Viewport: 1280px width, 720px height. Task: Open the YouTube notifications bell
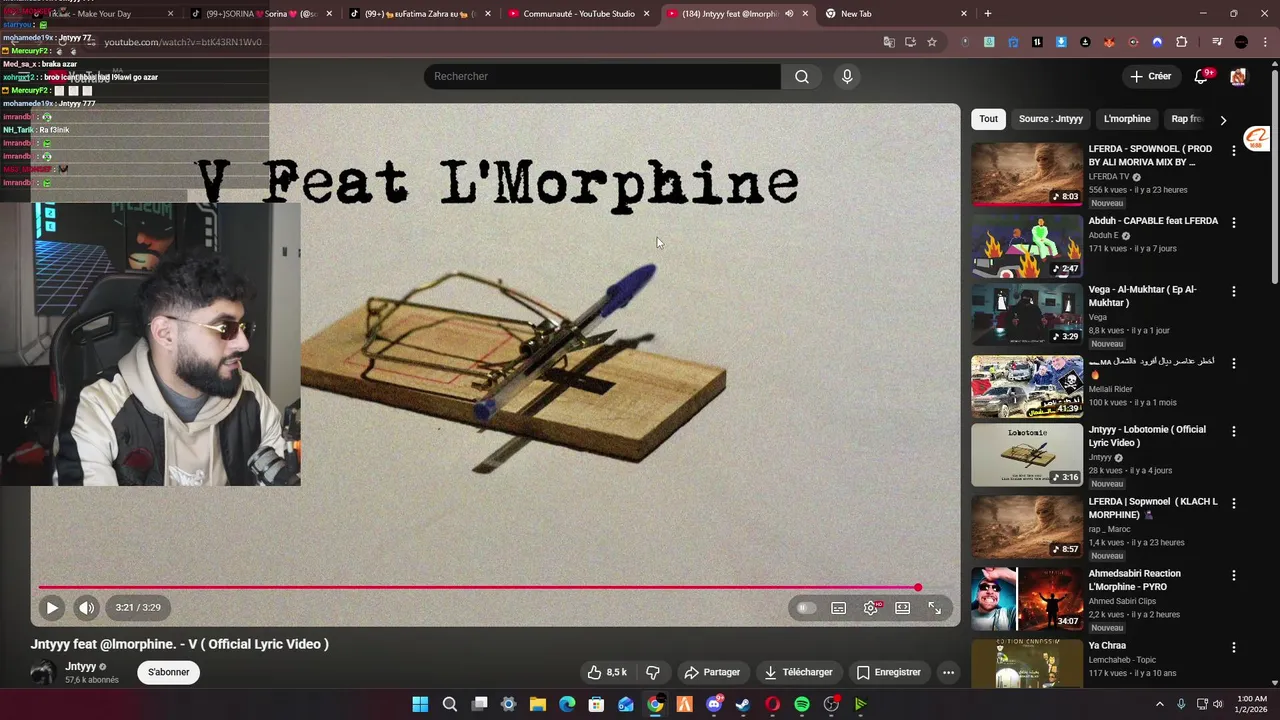[x=1202, y=76]
